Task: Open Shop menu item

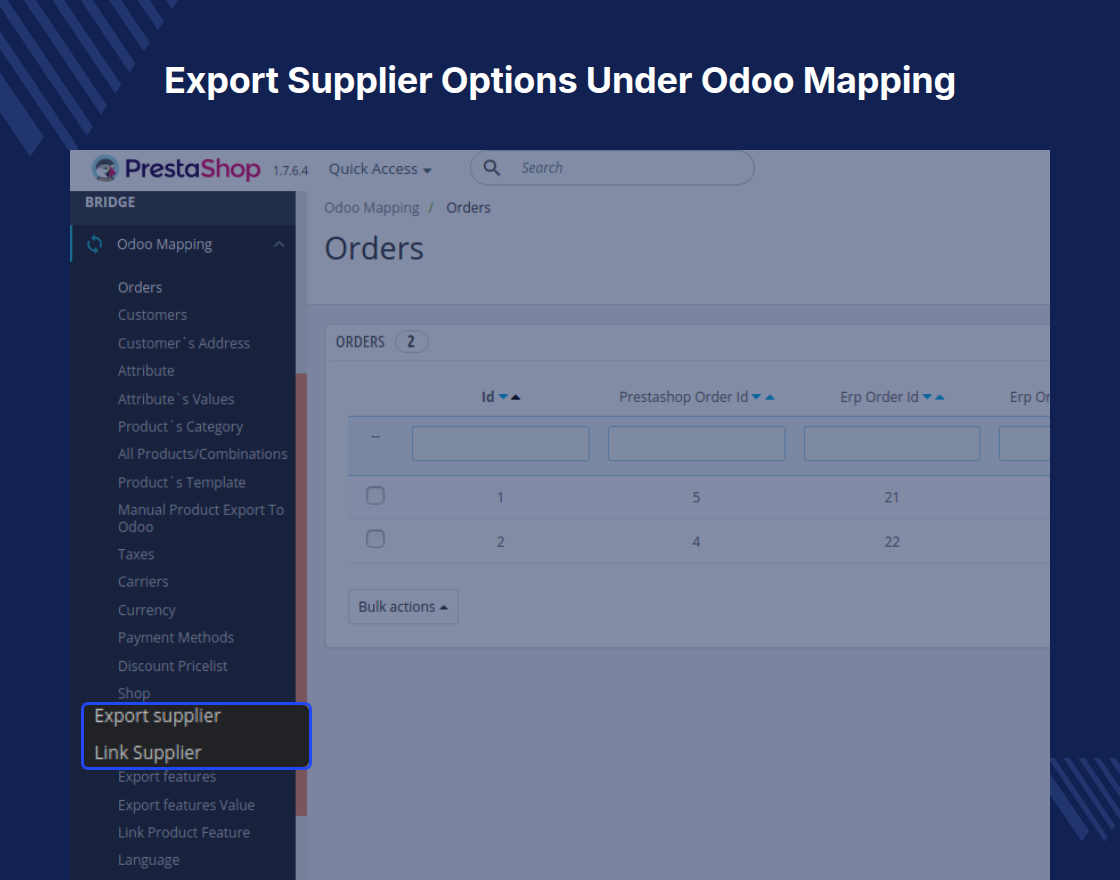Action: click(134, 694)
